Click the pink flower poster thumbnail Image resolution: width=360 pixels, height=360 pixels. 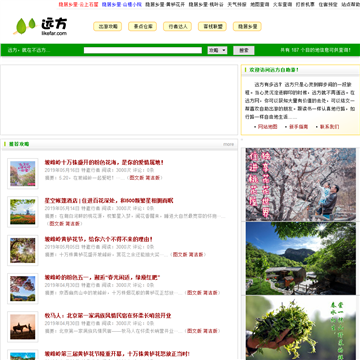23,174
